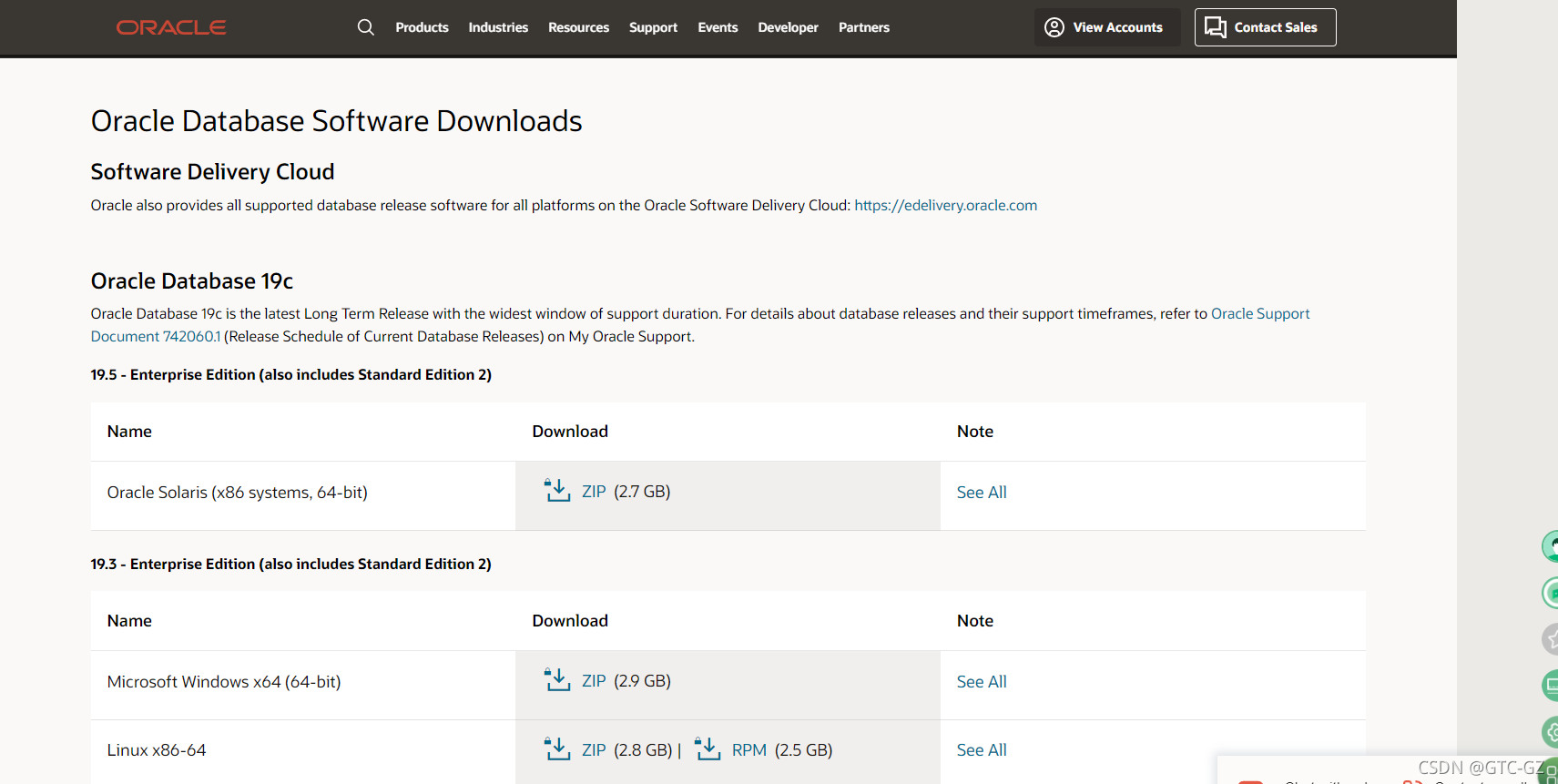This screenshot has width=1558, height=784.
Task: Open the Developer menu
Action: (x=788, y=27)
